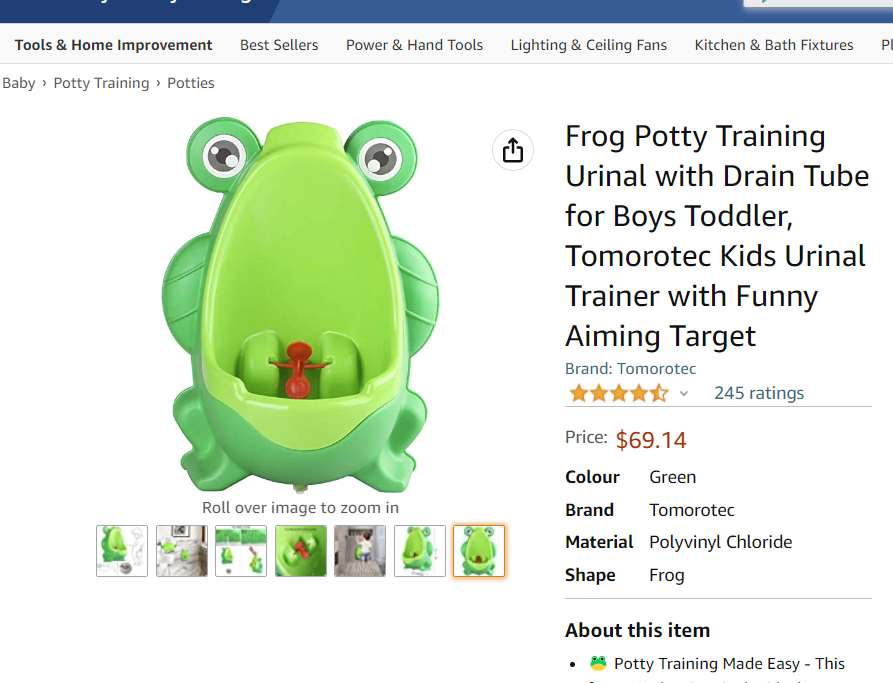Navigate to Potty Training breadcrumb
893x683 pixels.
click(101, 83)
